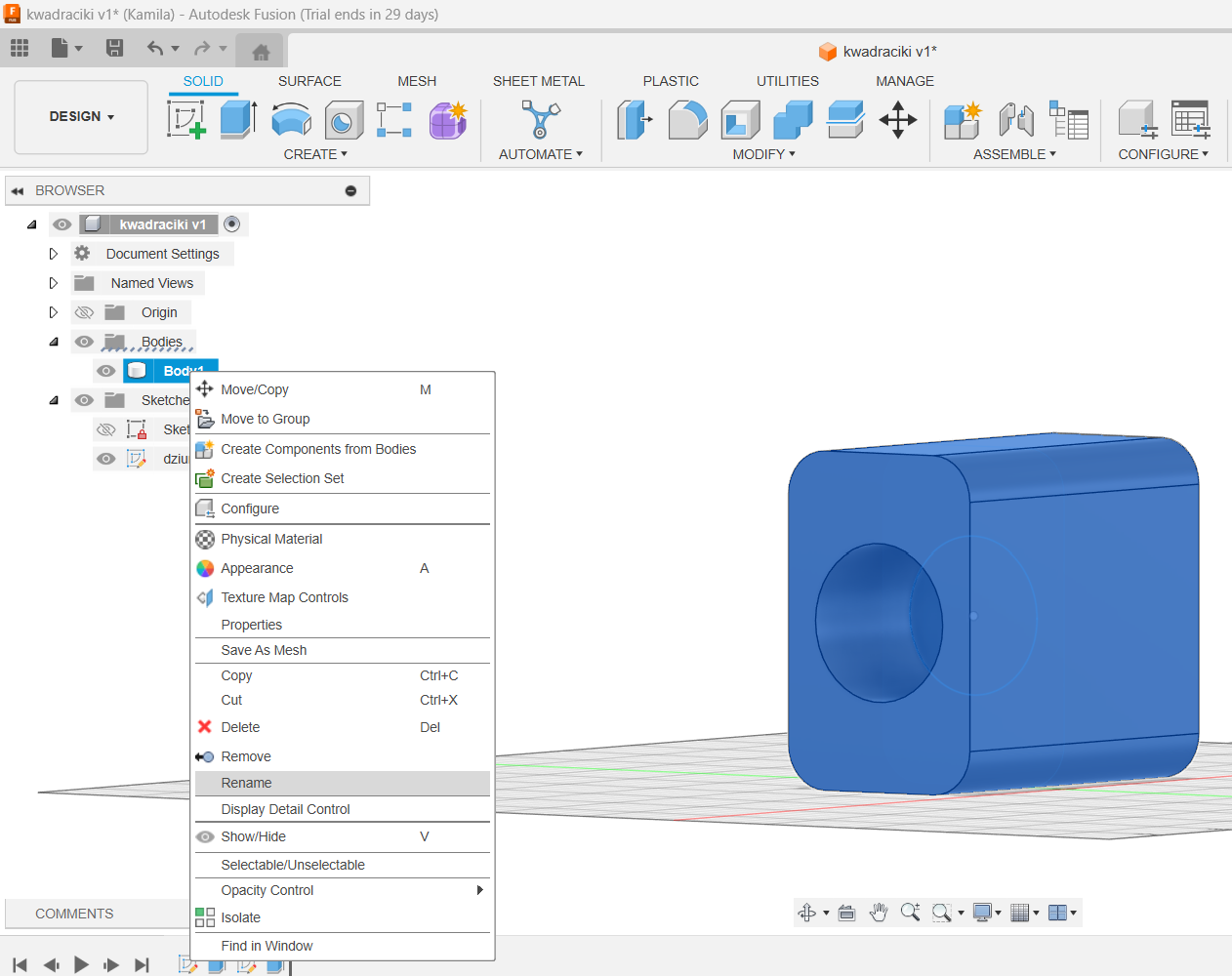Image resolution: width=1232 pixels, height=976 pixels.
Task: Open the Configure Model icon
Action: (x=1137, y=120)
